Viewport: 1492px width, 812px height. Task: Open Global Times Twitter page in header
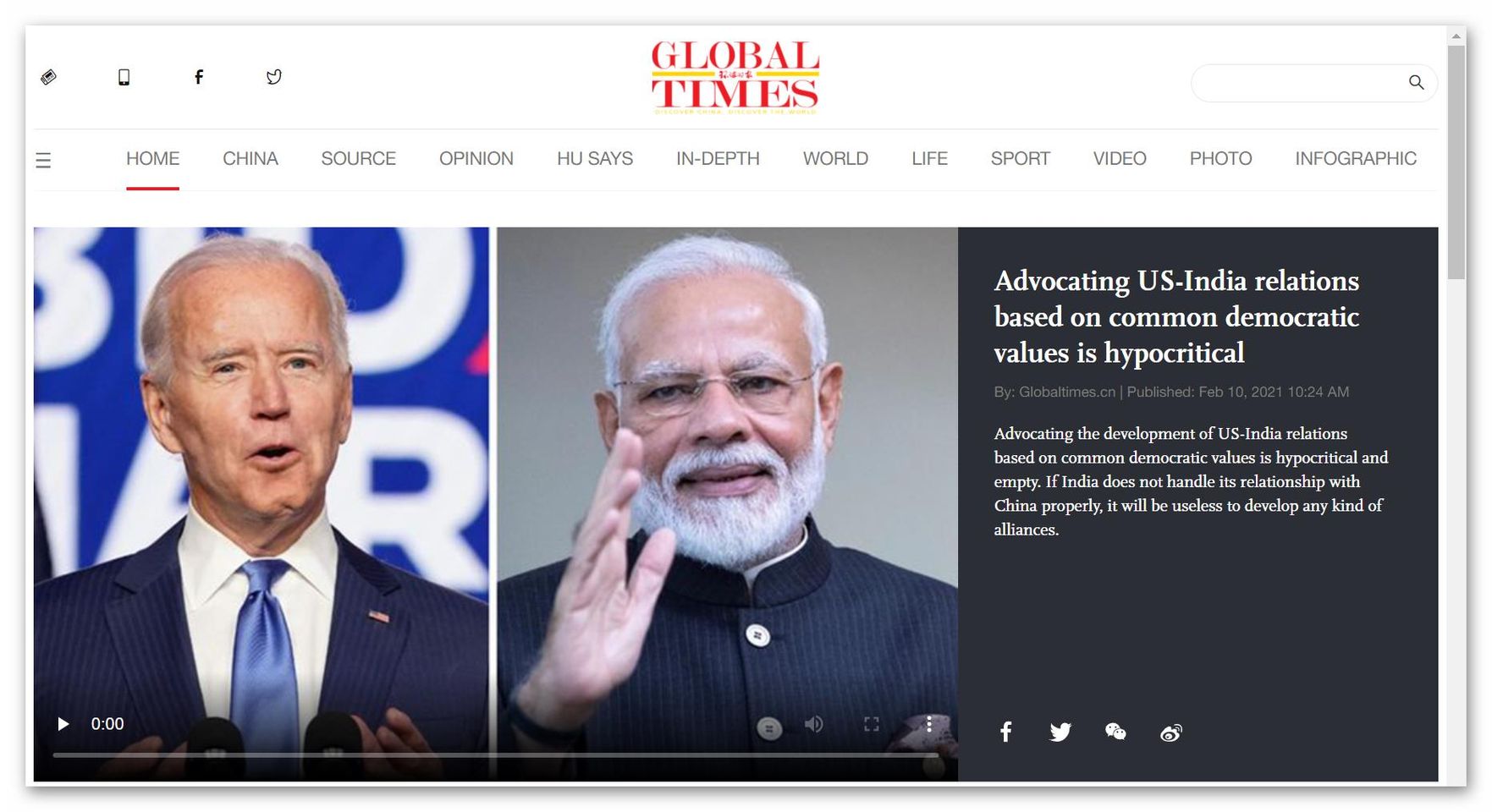coord(273,78)
